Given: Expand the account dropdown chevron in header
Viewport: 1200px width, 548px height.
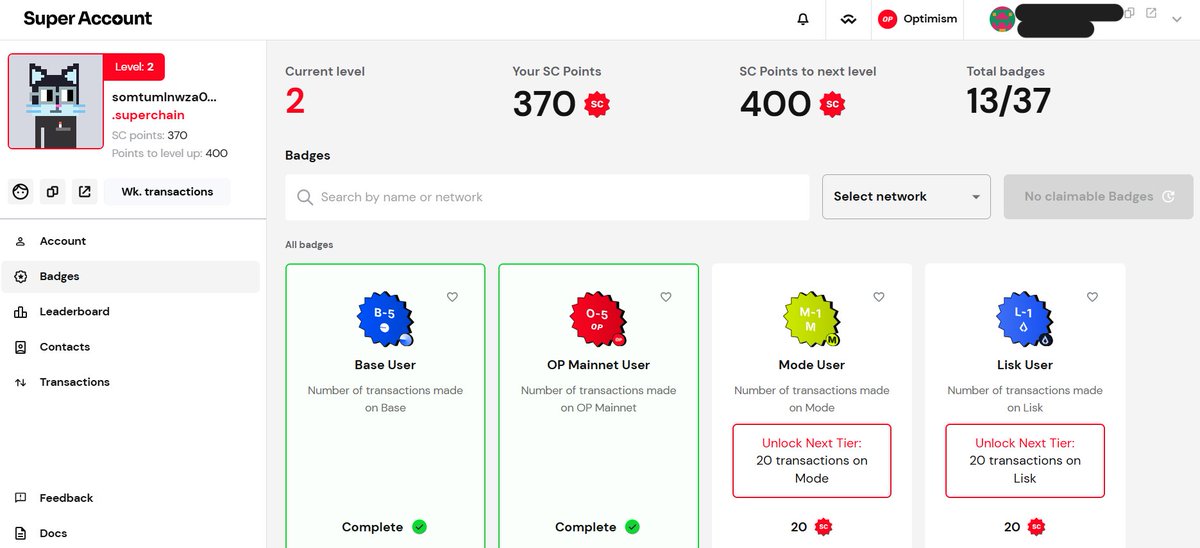Looking at the screenshot, I should 1175,19.
